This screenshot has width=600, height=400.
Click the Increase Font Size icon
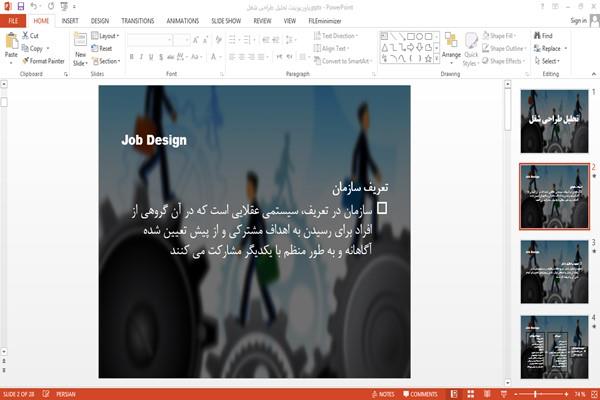click(x=196, y=39)
